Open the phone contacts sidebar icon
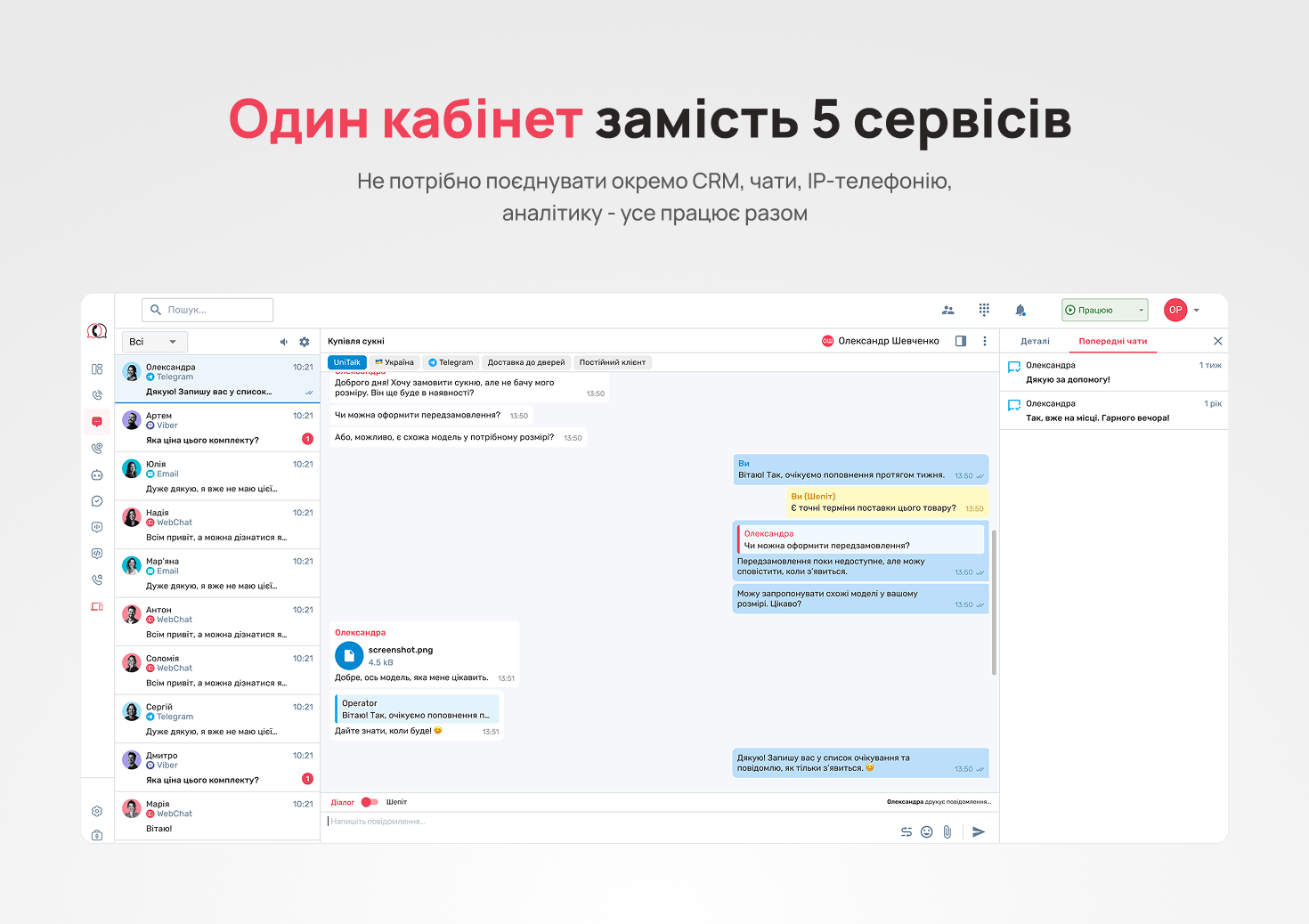 pyautogui.click(x=97, y=449)
